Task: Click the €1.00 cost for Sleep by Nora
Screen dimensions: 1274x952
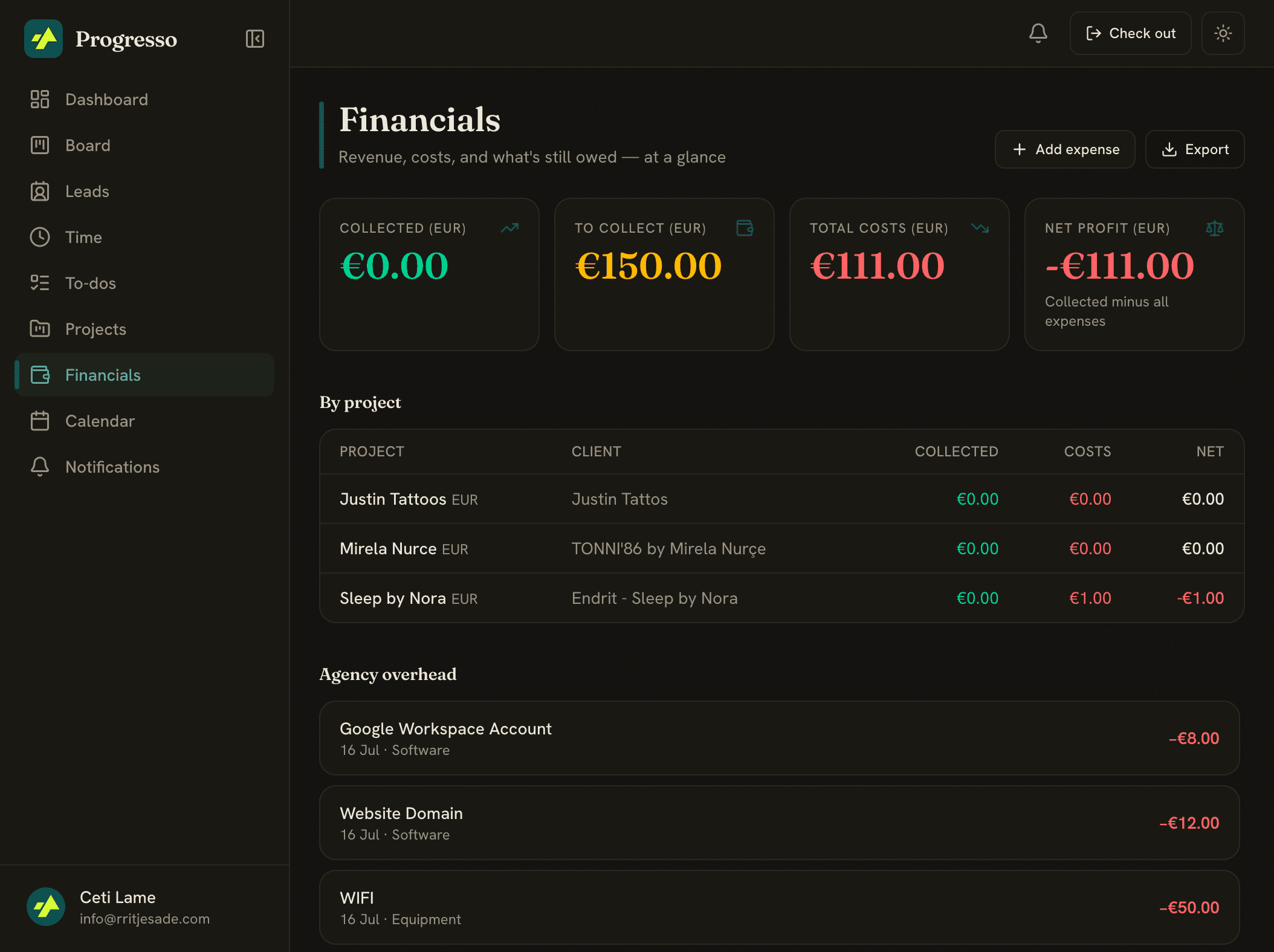Action: click(1090, 598)
